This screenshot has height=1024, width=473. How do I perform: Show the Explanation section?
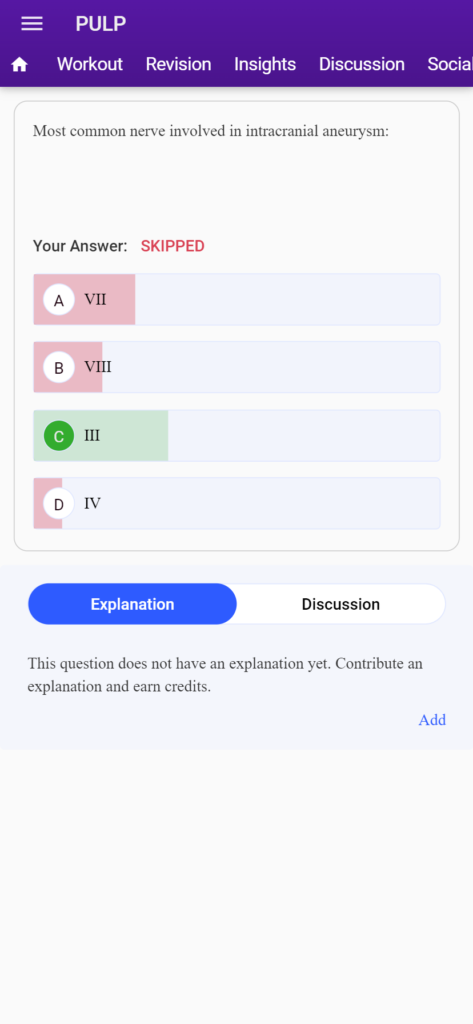tap(133, 604)
